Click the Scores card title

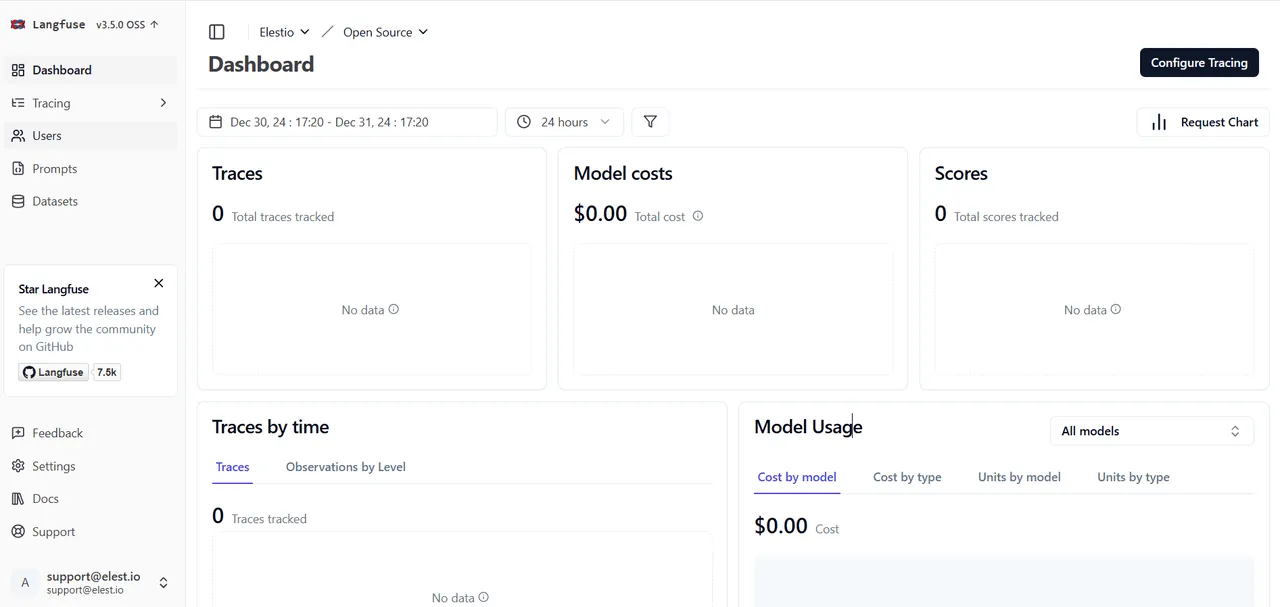tap(961, 173)
